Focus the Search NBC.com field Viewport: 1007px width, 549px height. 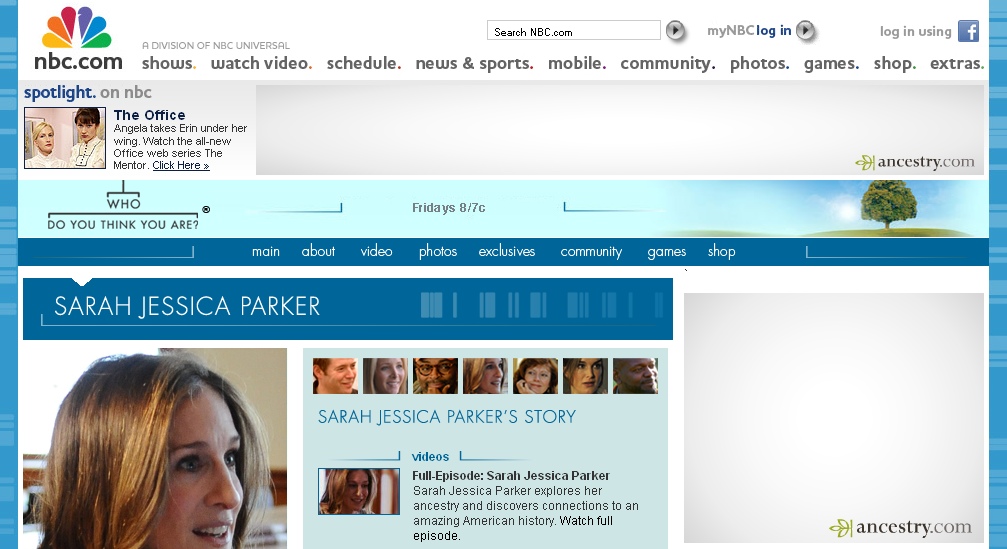pyautogui.click(x=574, y=31)
